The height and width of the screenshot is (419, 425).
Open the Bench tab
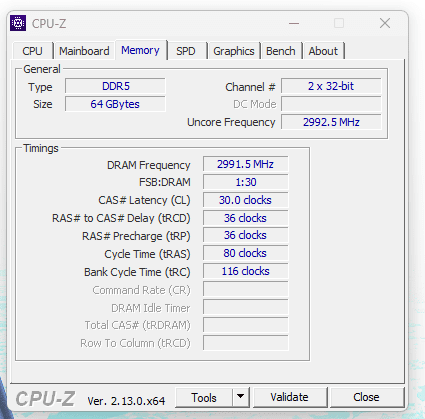tap(281, 51)
